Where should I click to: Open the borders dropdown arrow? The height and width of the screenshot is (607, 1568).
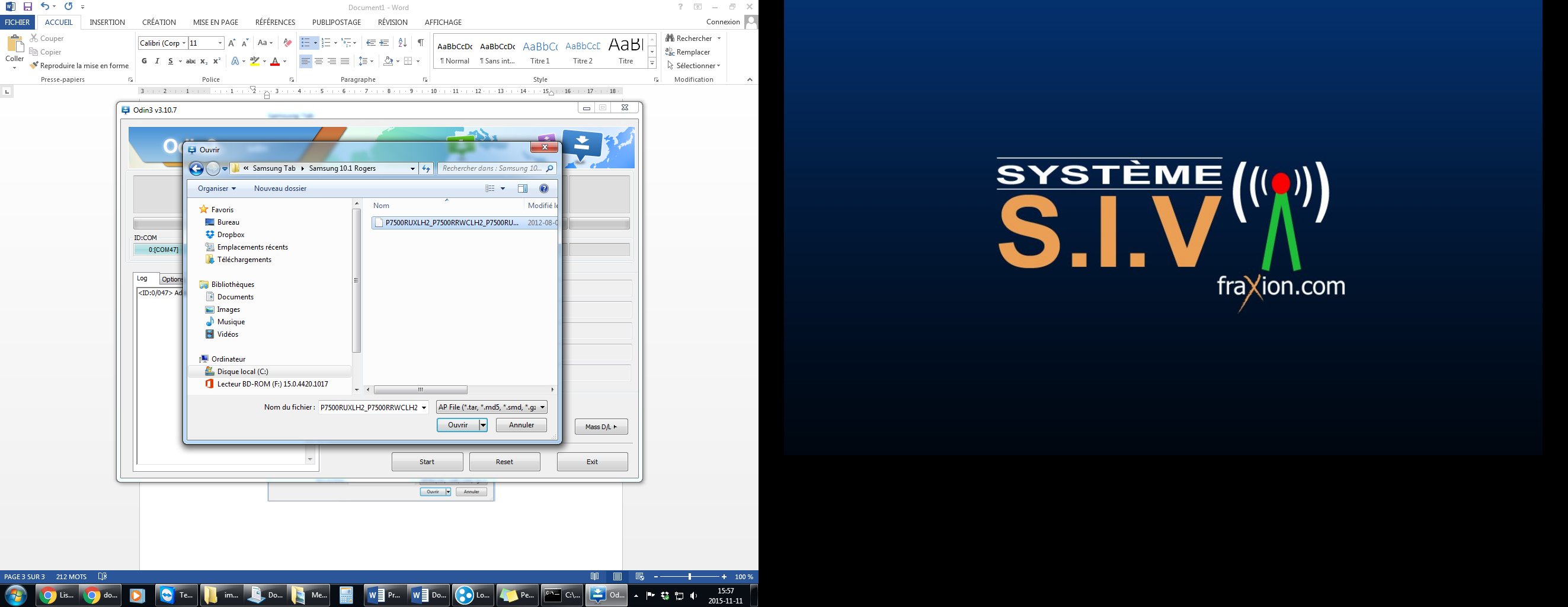(418, 62)
